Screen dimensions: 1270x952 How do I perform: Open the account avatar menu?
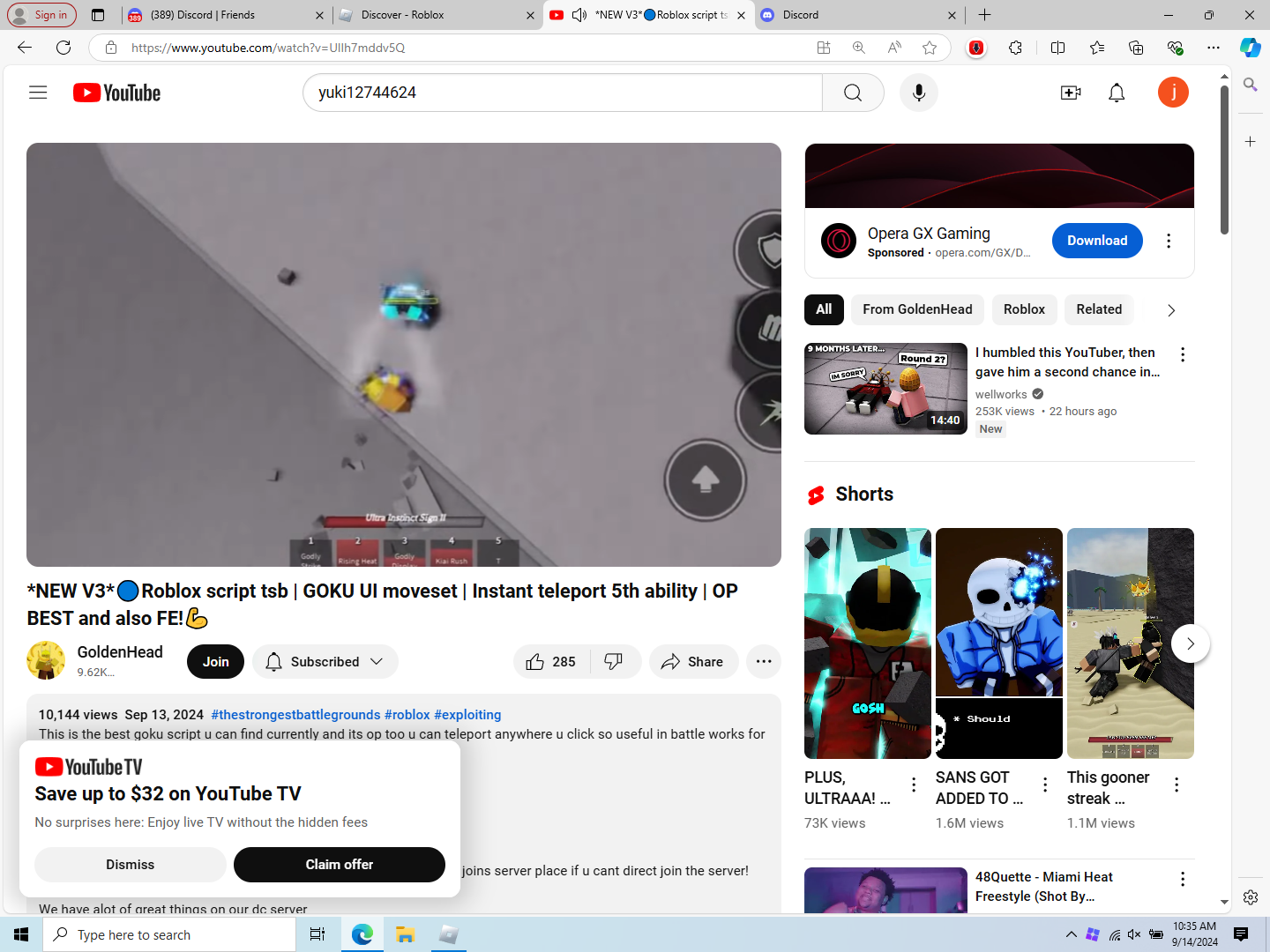pos(1173,93)
